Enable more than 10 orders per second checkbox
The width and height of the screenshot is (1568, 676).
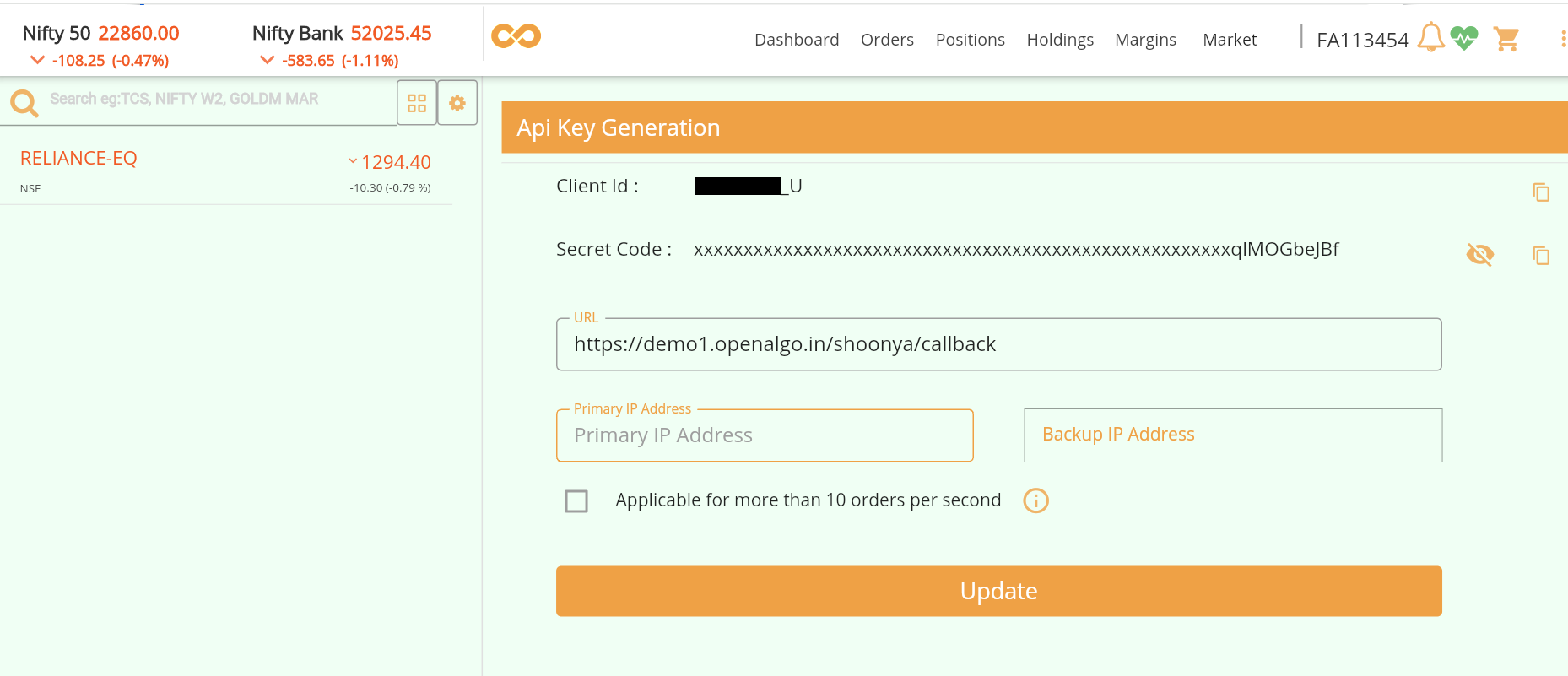[576, 501]
